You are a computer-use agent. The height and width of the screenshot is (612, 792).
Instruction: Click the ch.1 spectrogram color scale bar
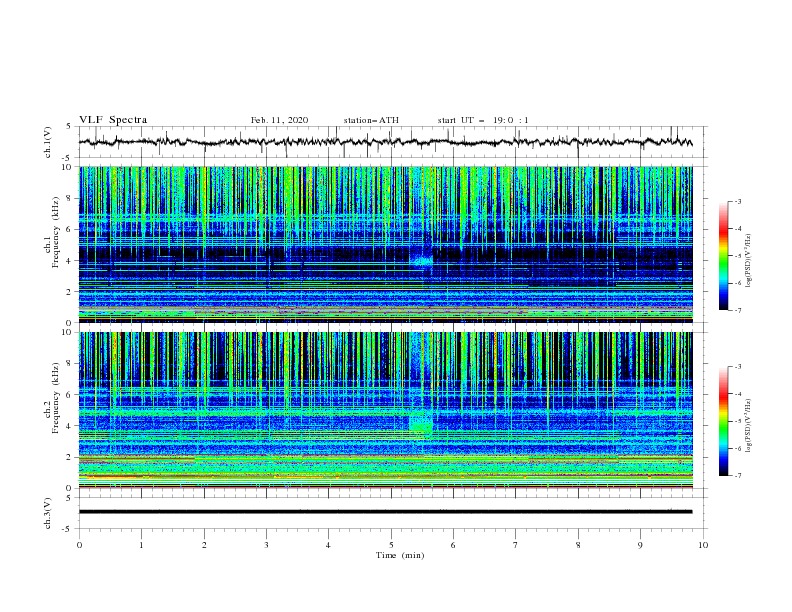(x=723, y=256)
